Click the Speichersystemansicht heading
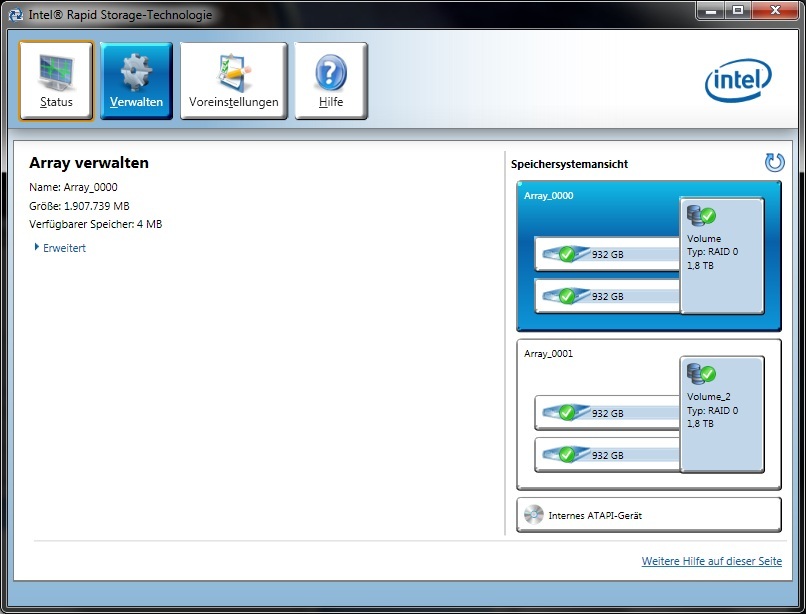This screenshot has width=806, height=615. [570, 164]
